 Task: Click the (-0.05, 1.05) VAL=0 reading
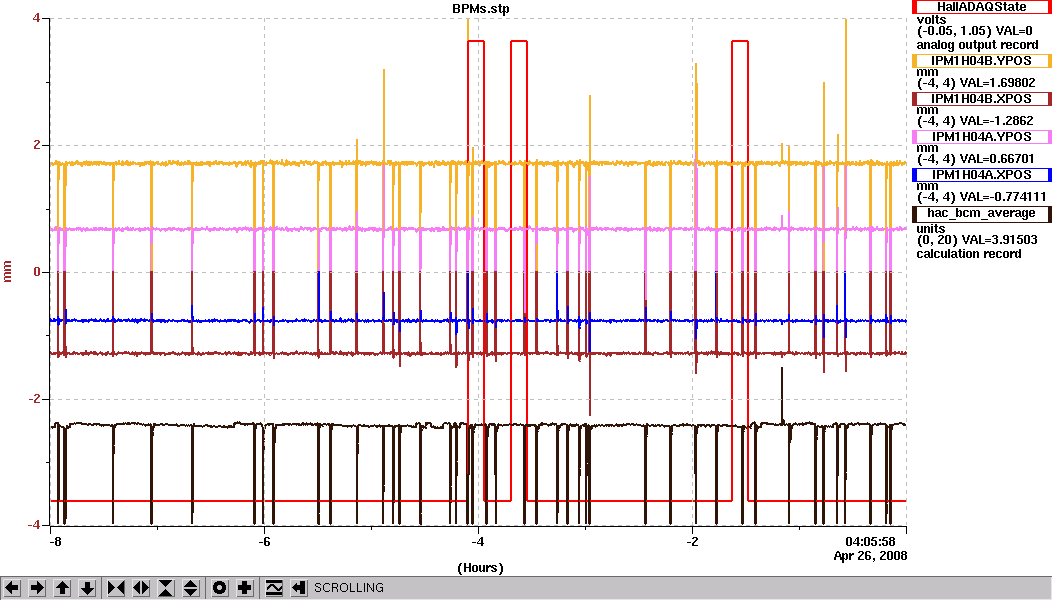975,31
